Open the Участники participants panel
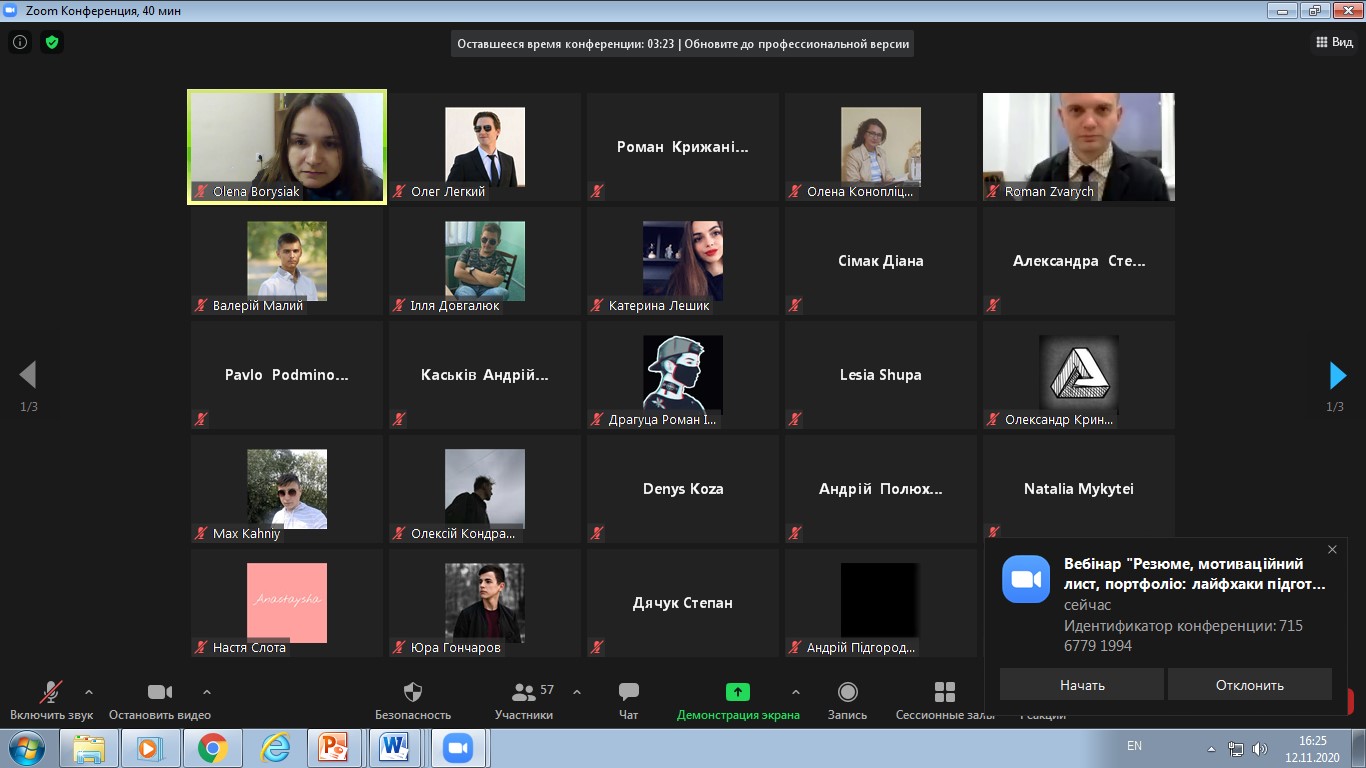This screenshot has height=768, width=1366. 524,701
